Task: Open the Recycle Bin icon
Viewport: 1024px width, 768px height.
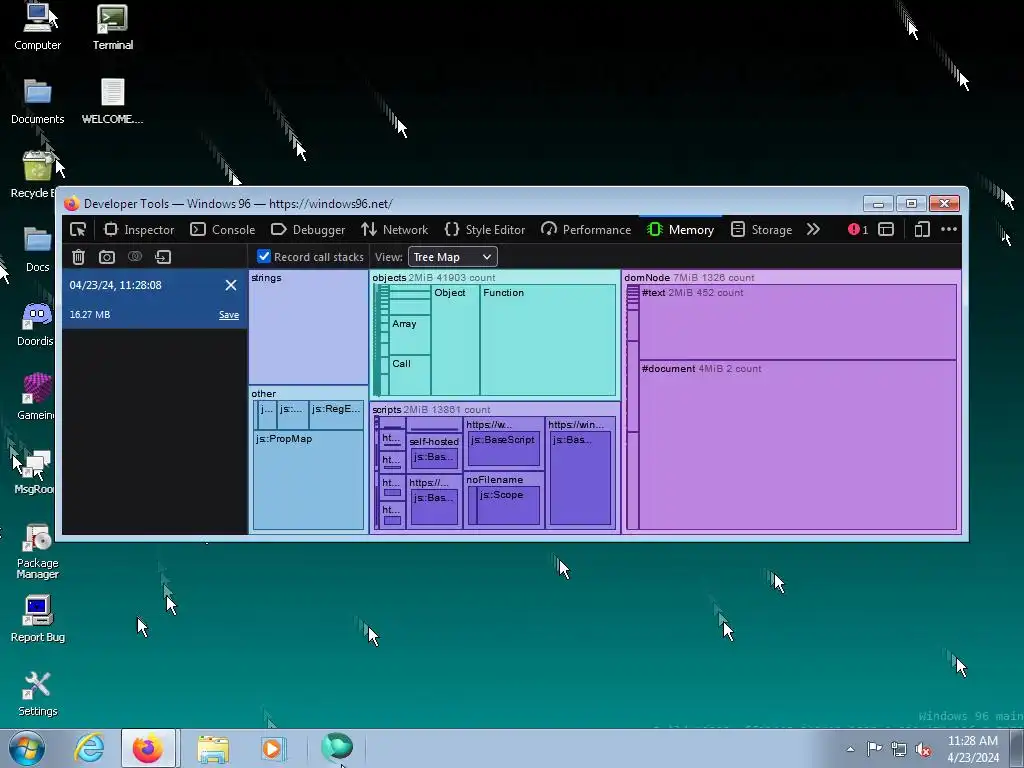Action: [35, 175]
